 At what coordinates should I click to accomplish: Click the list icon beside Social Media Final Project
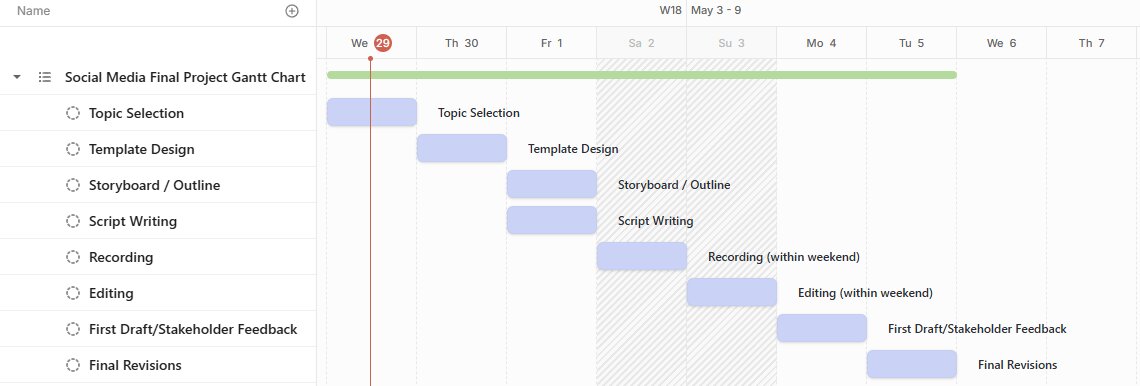pyautogui.click(x=45, y=76)
